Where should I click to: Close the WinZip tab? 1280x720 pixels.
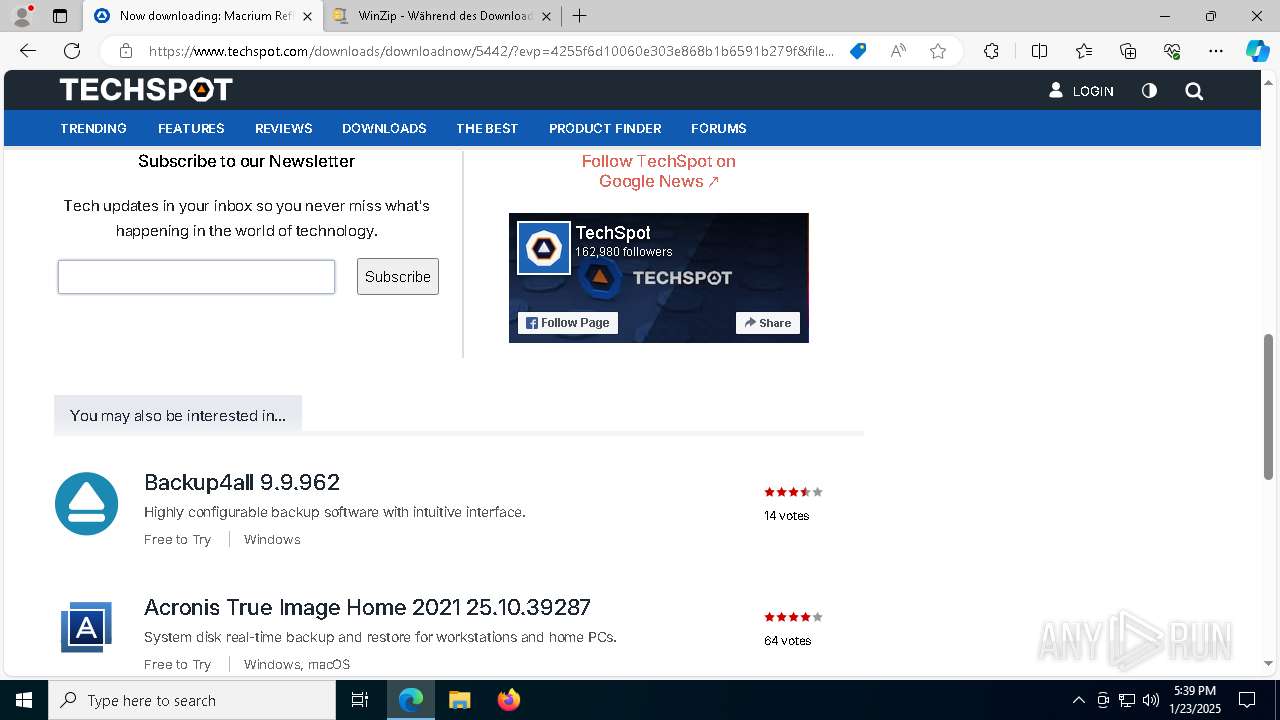point(546,16)
